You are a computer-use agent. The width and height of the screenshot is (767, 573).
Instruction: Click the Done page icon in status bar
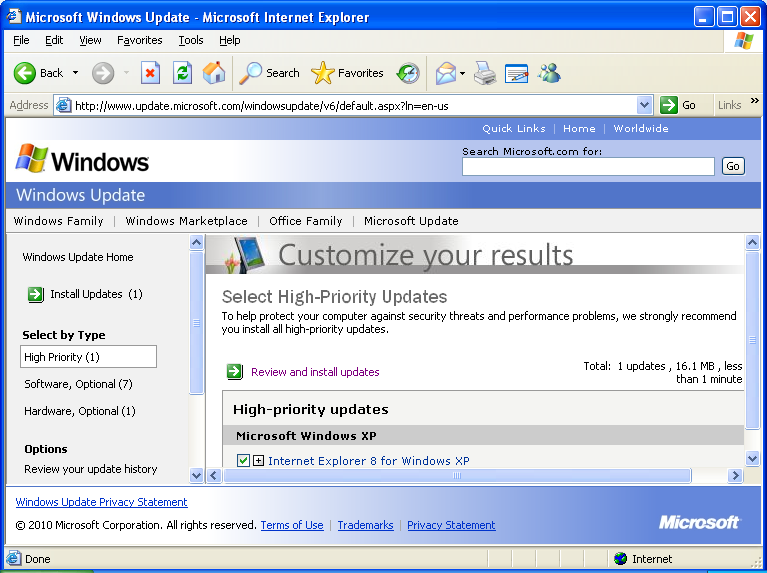(x=14, y=558)
